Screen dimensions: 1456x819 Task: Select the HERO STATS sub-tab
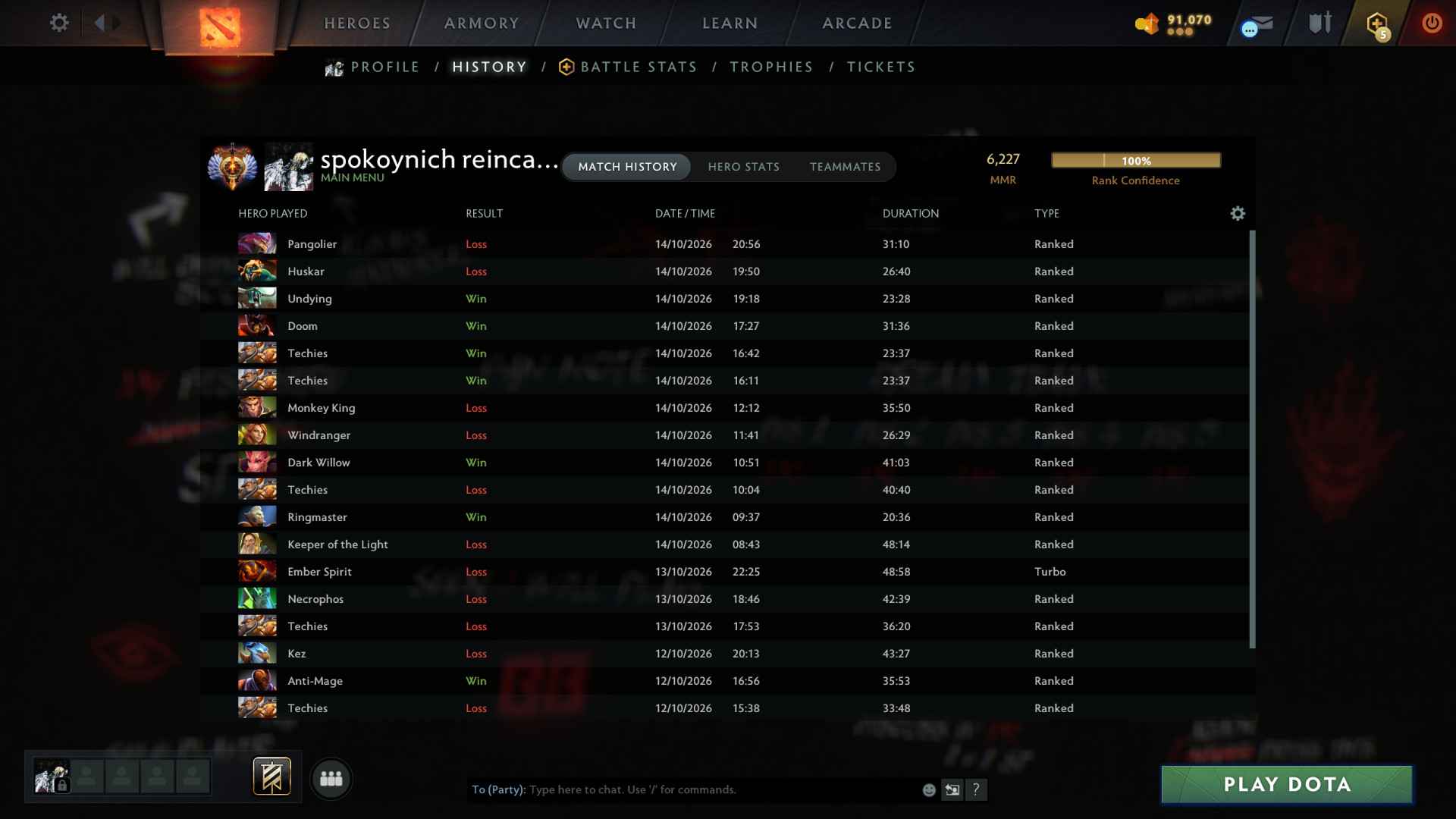[x=743, y=167]
